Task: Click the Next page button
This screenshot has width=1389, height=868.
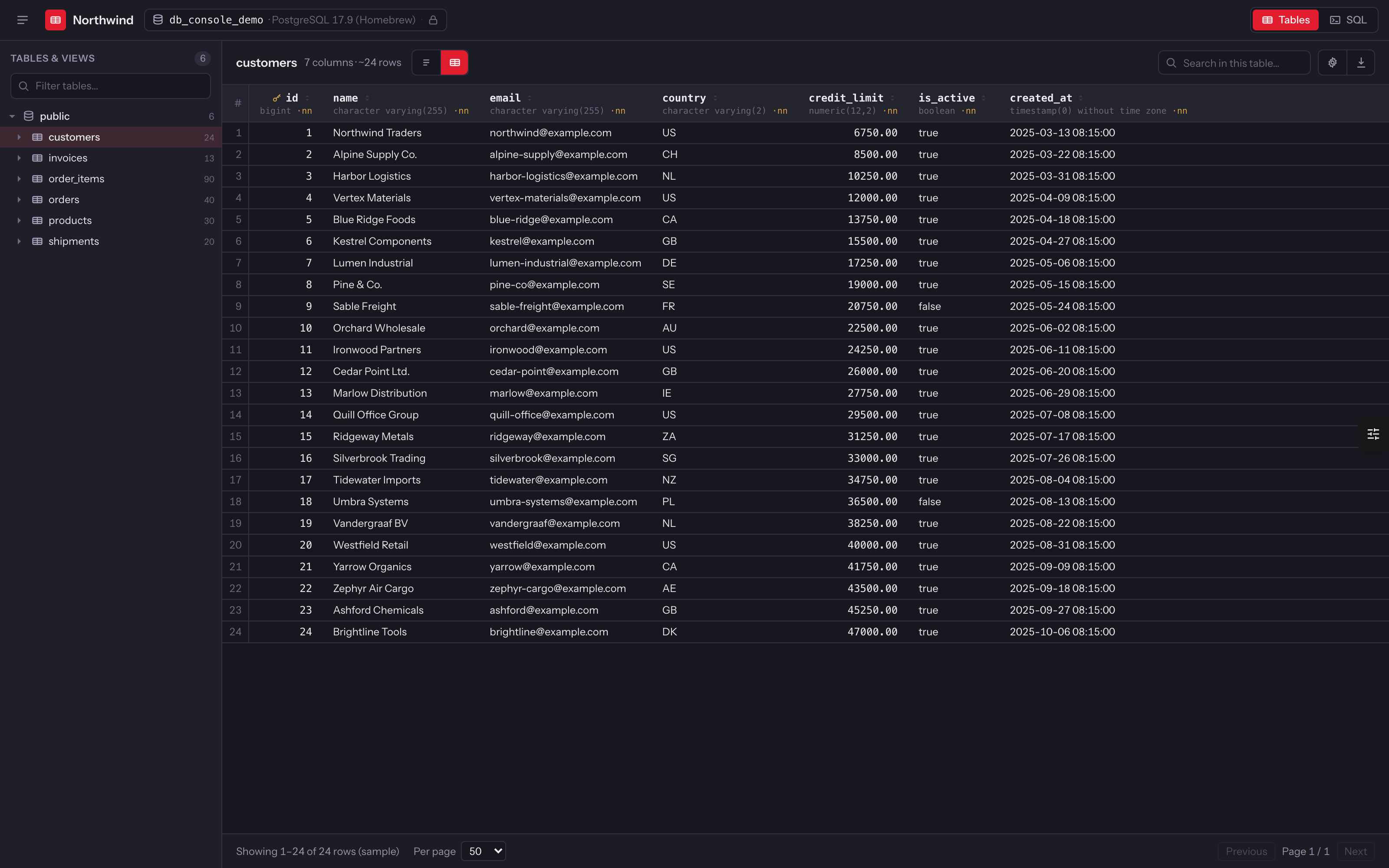Action: 1356,851
